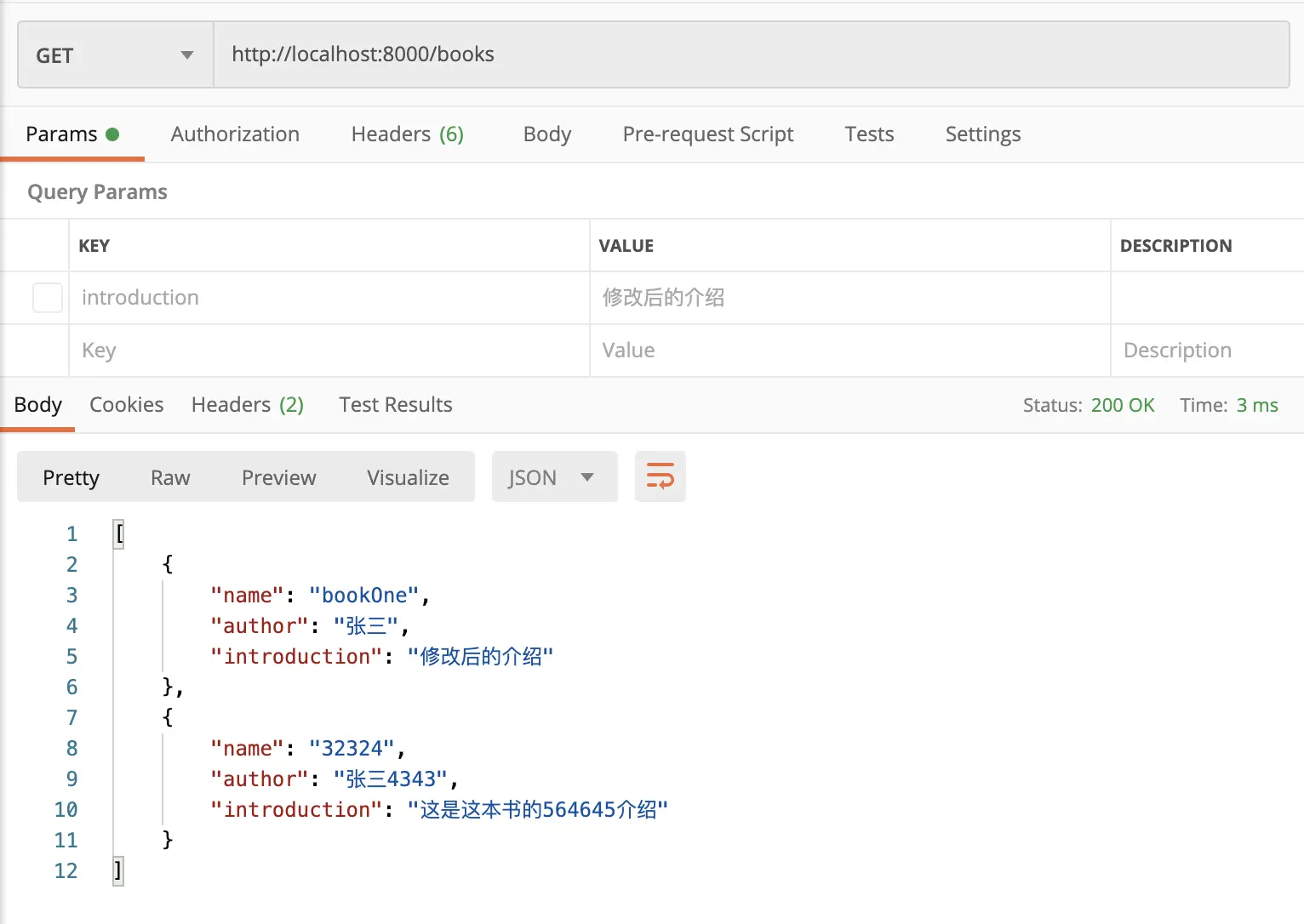Switch response view to Raw

170,477
